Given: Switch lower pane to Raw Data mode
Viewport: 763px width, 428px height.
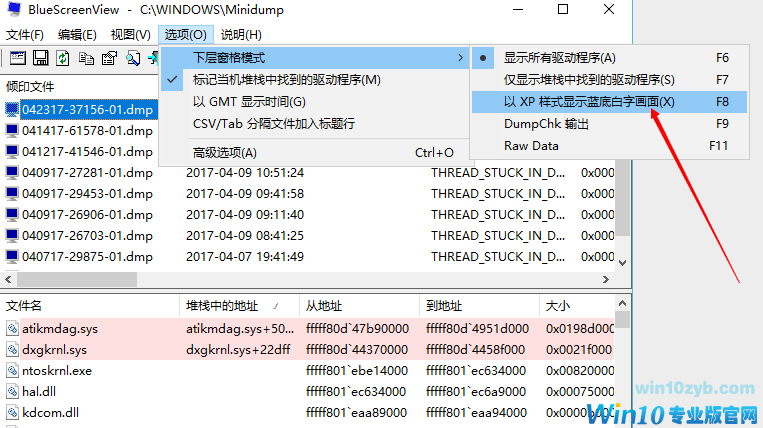Looking at the screenshot, I should (x=609, y=146).
